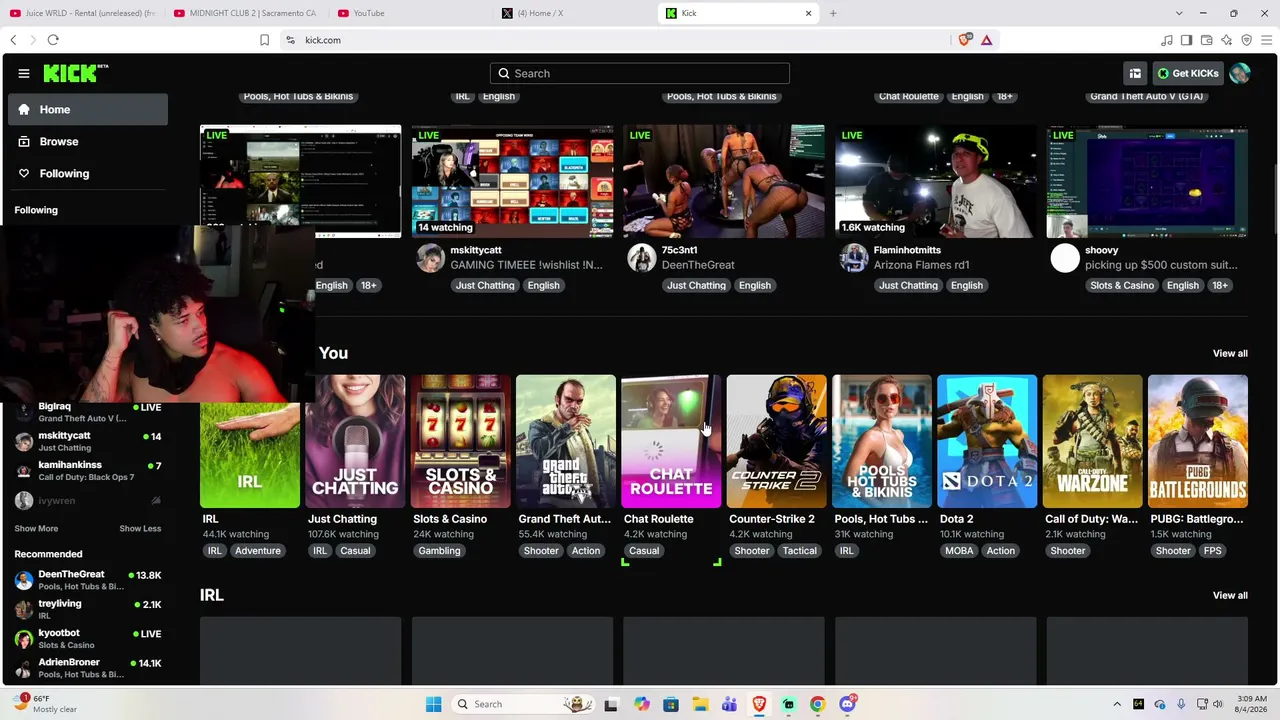
Task: Focus the Kick search box
Action: (640, 73)
